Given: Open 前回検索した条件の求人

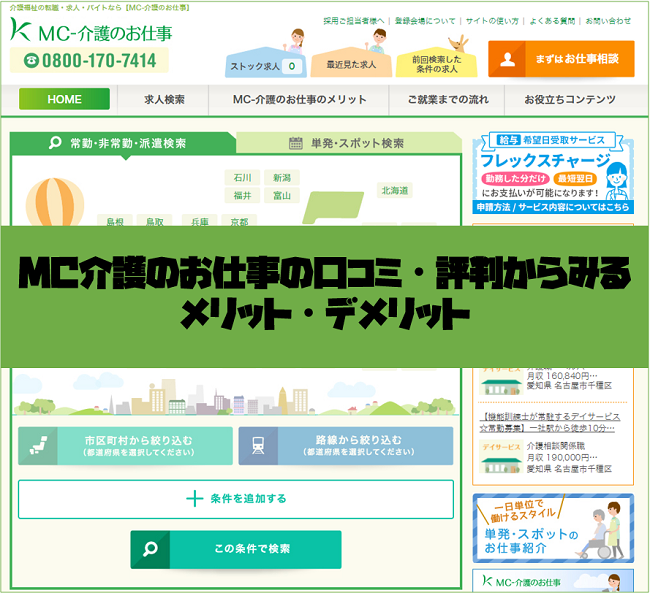Looking at the screenshot, I should [x=437, y=64].
